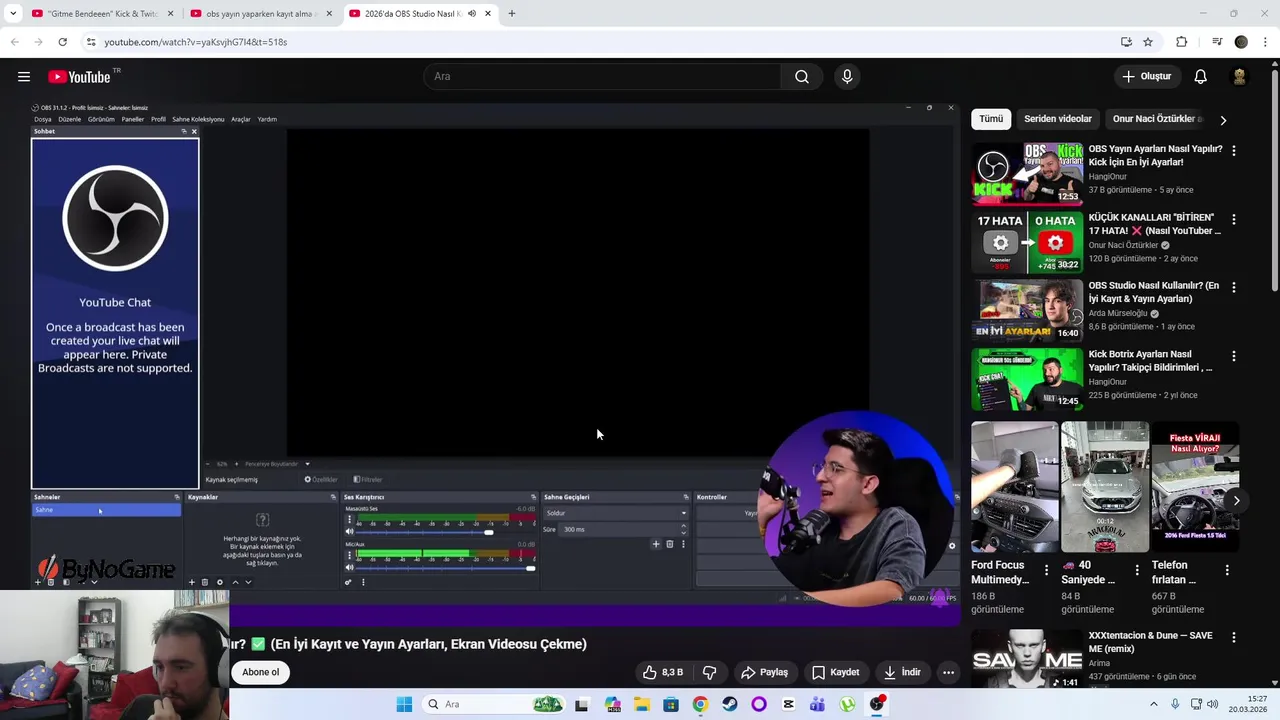Click the Chrome address bar URL

tap(196, 42)
